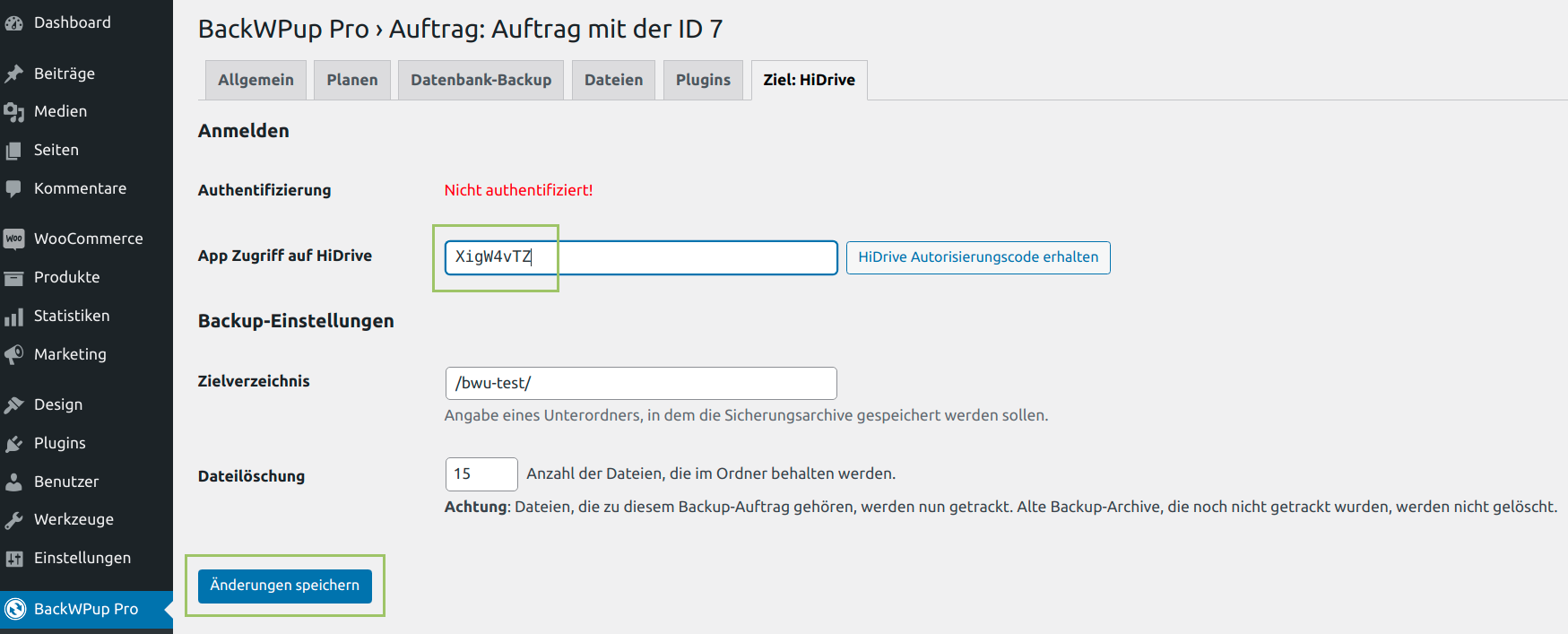Focus the App Zugriff auf HiDrive field
The width and height of the screenshot is (1568, 634).
coord(640,257)
